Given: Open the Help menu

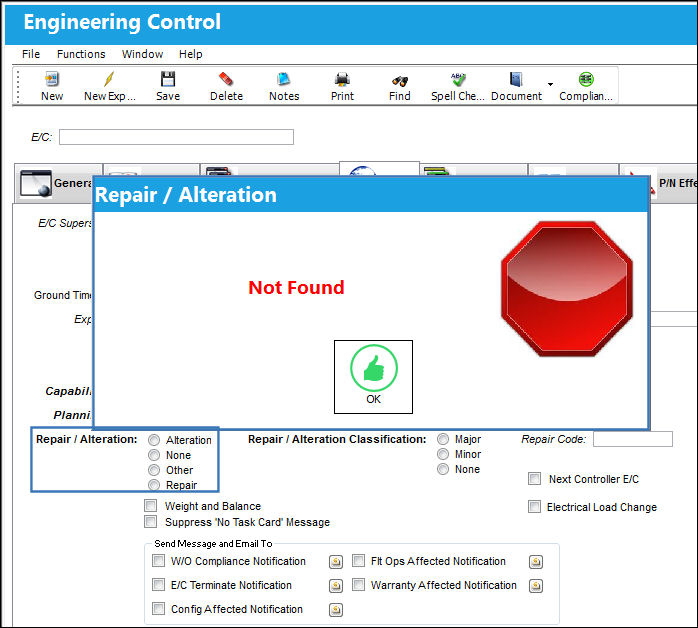Looking at the screenshot, I should 191,54.
